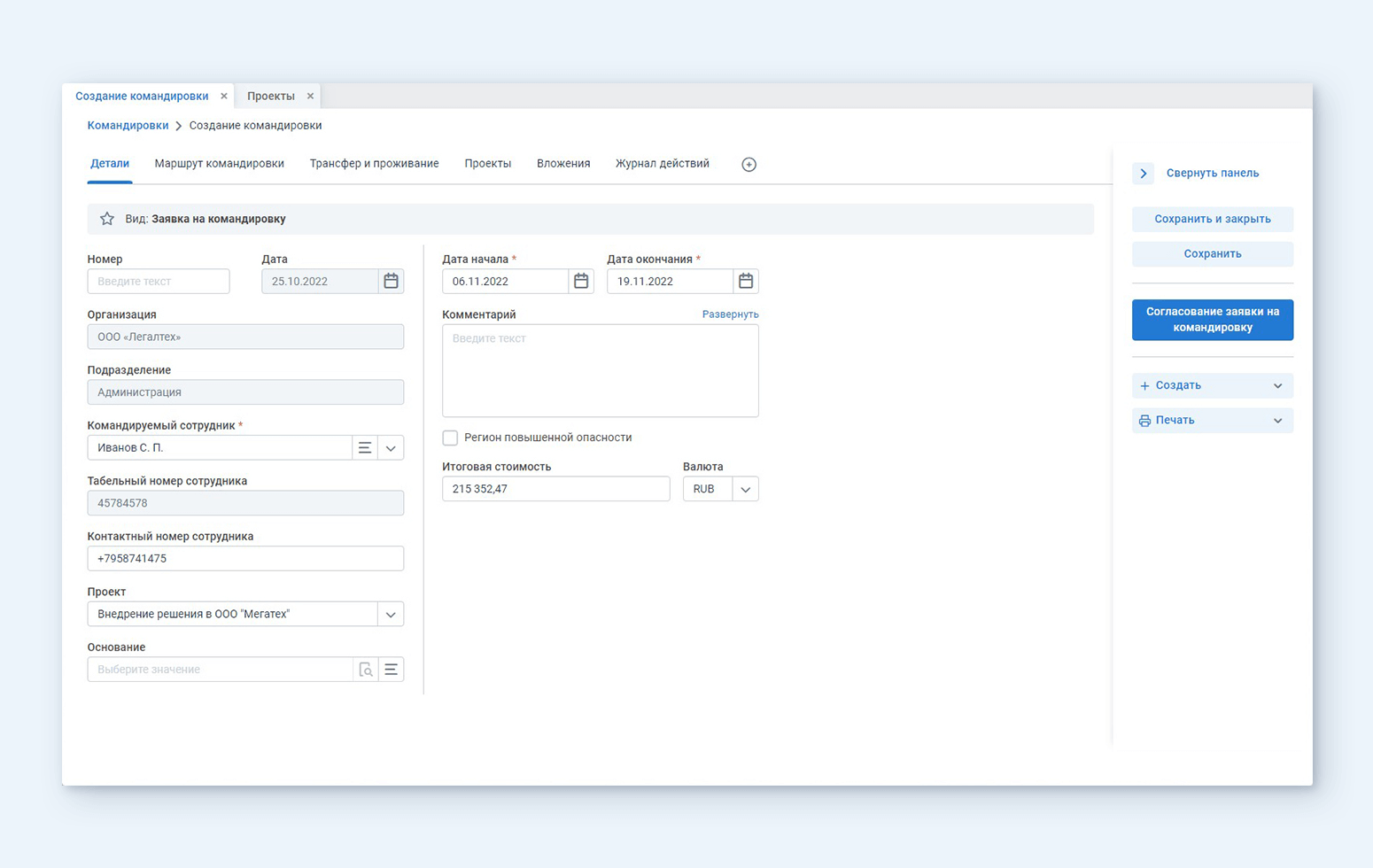The image size is (1373, 868).
Task: Click Заявка на командировку type text
Action: (219, 219)
